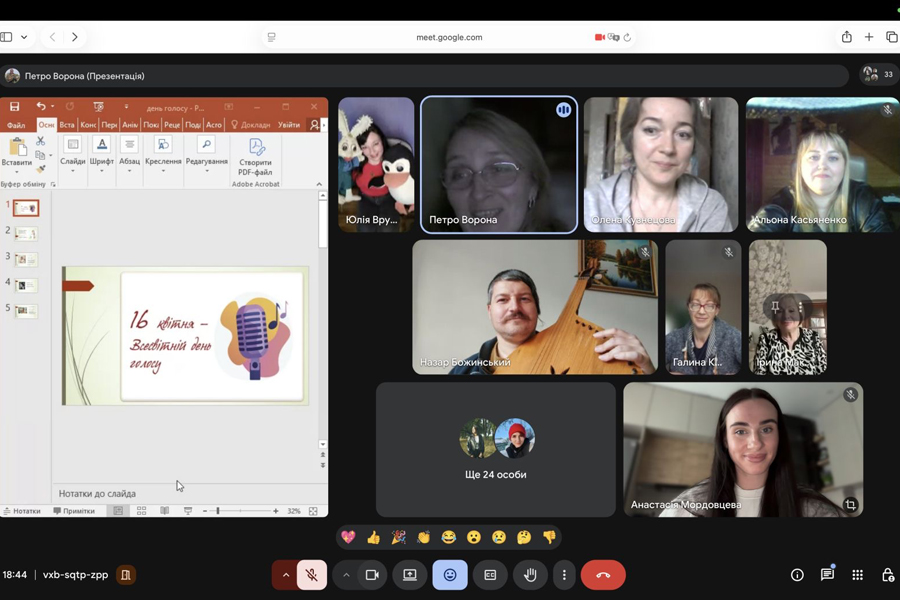900x600 pixels.
Task: Switch to slide sorter view icon
Action: 142,510
